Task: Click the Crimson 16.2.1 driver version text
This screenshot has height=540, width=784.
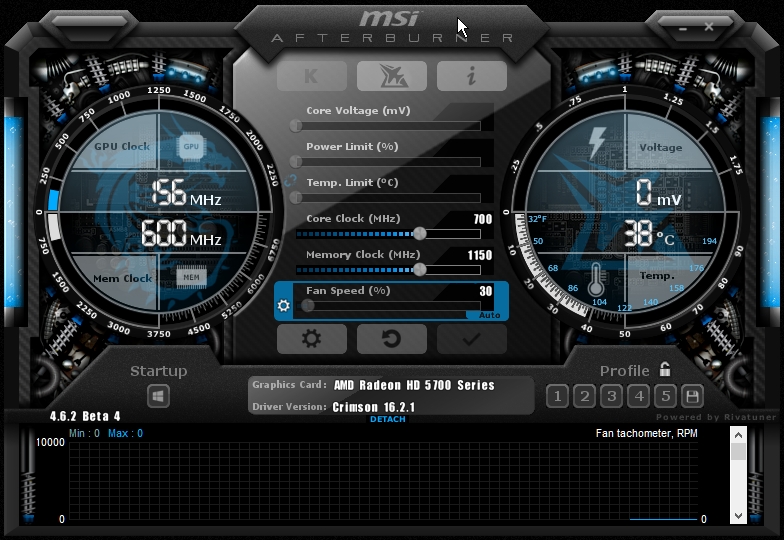Action: pyautogui.click(x=374, y=407)
